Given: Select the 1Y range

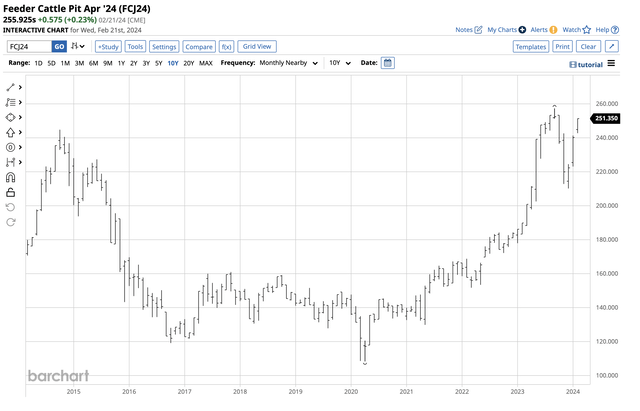Looking at the screenshot, I should [121, 63].
